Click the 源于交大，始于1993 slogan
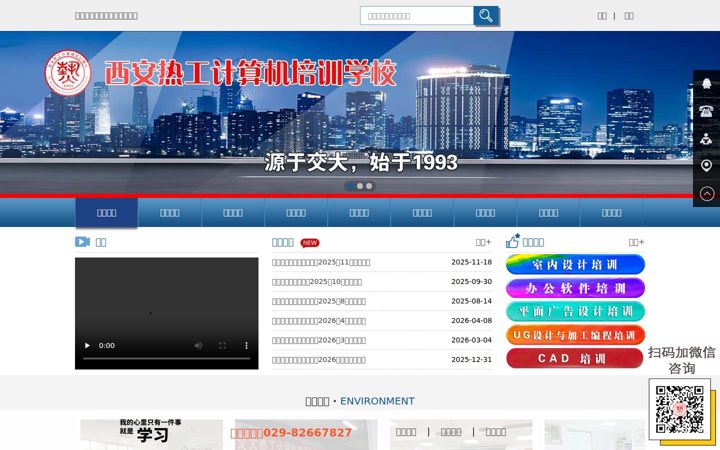 pos(361,163)
